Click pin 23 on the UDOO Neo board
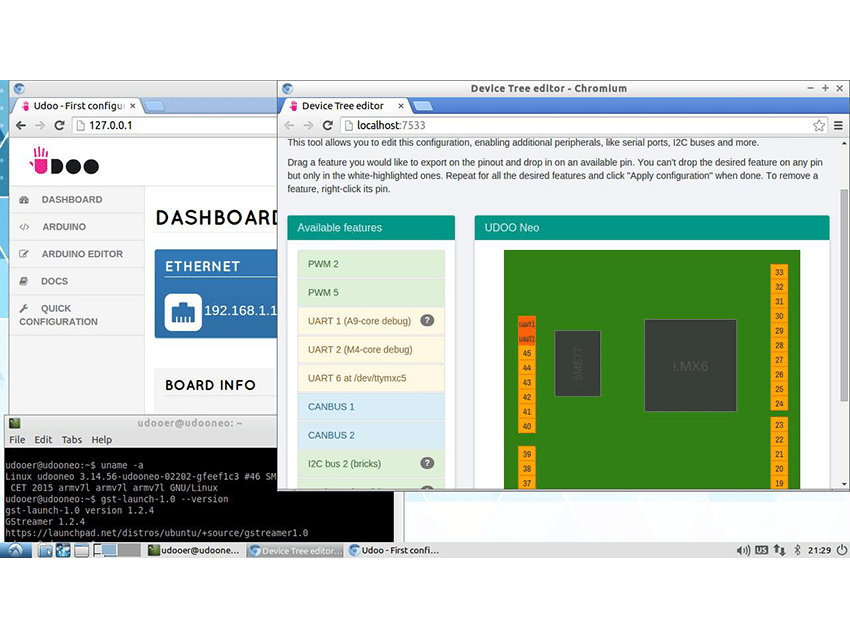 point(779,425)
